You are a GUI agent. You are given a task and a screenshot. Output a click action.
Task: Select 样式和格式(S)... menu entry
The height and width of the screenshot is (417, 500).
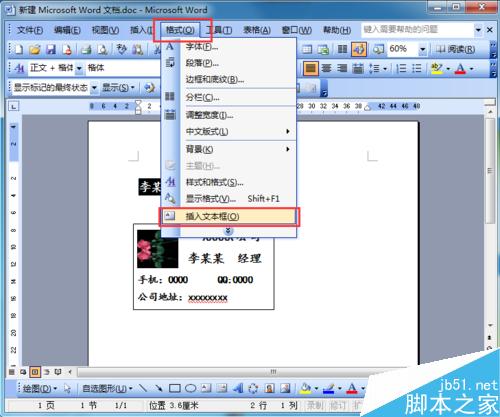[229, 182]
